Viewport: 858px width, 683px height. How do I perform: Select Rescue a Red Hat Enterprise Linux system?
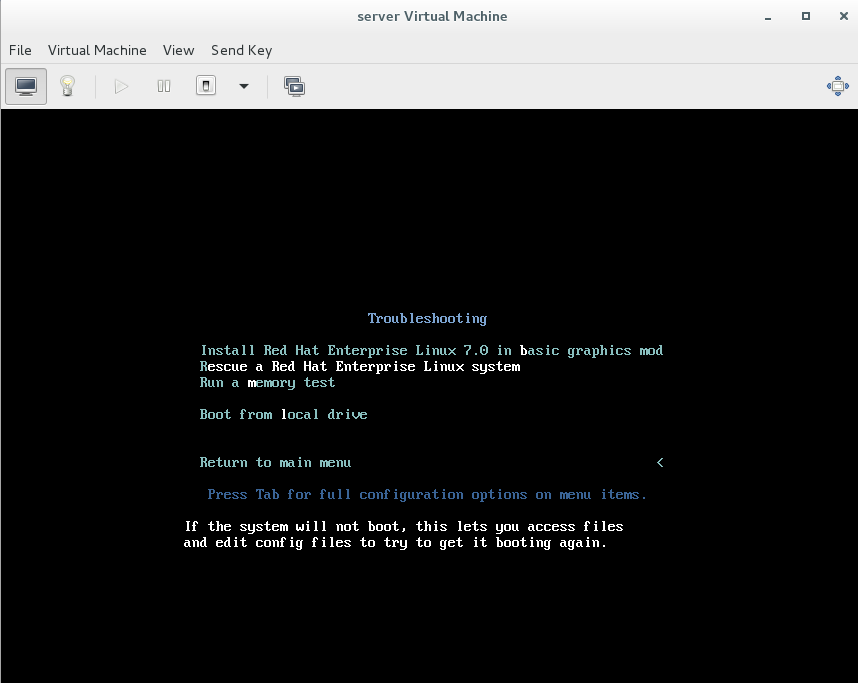tap(360, 367)
